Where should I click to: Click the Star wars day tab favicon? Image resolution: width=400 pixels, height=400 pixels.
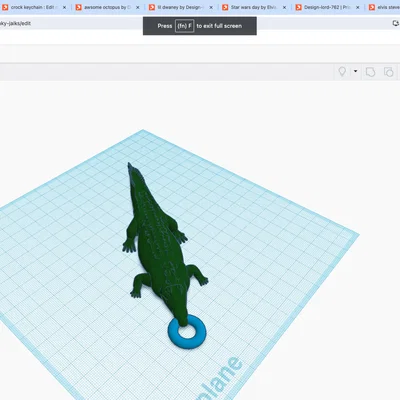tap(225, 7)
